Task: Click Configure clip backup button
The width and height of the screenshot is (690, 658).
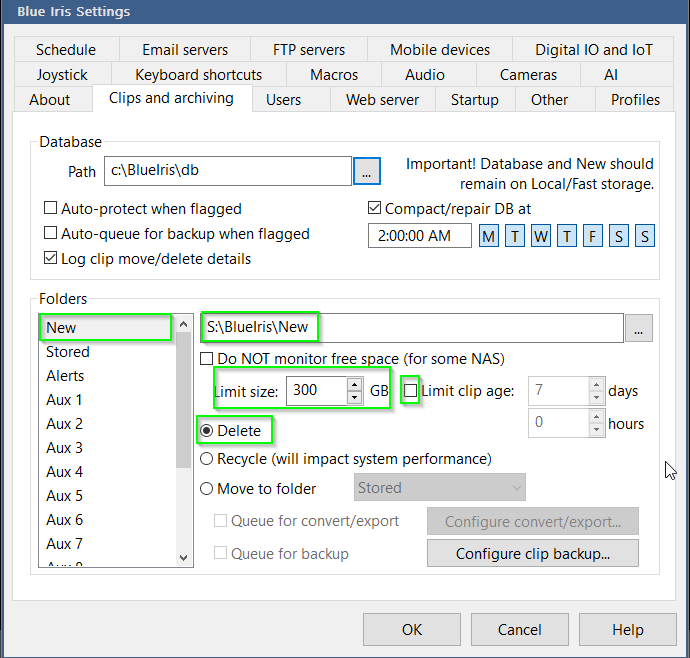Action: [532, 553]
